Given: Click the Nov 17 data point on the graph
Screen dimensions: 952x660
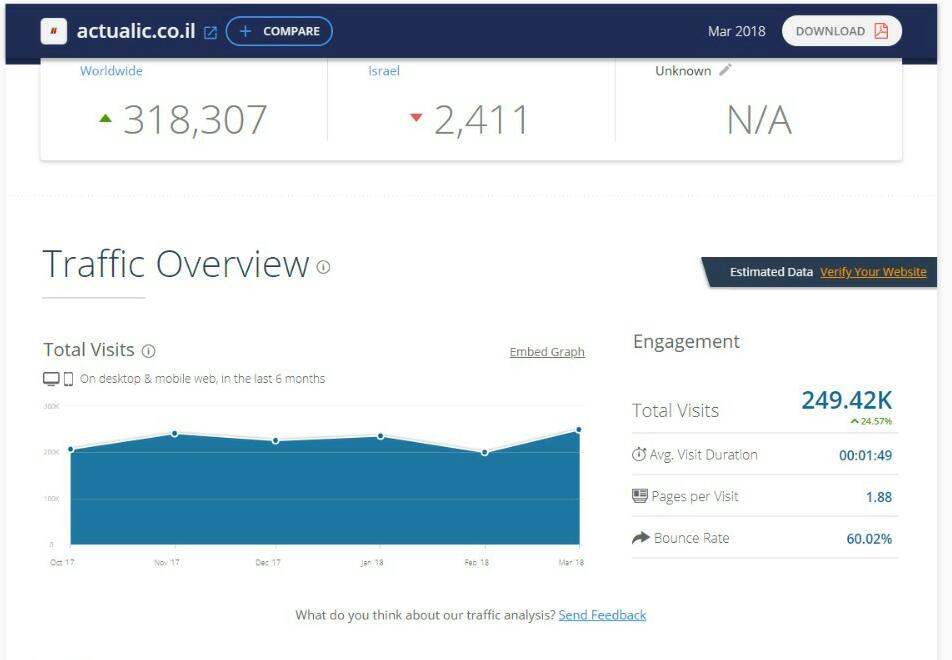Looking at the screenshot, I should click(175, 433).
